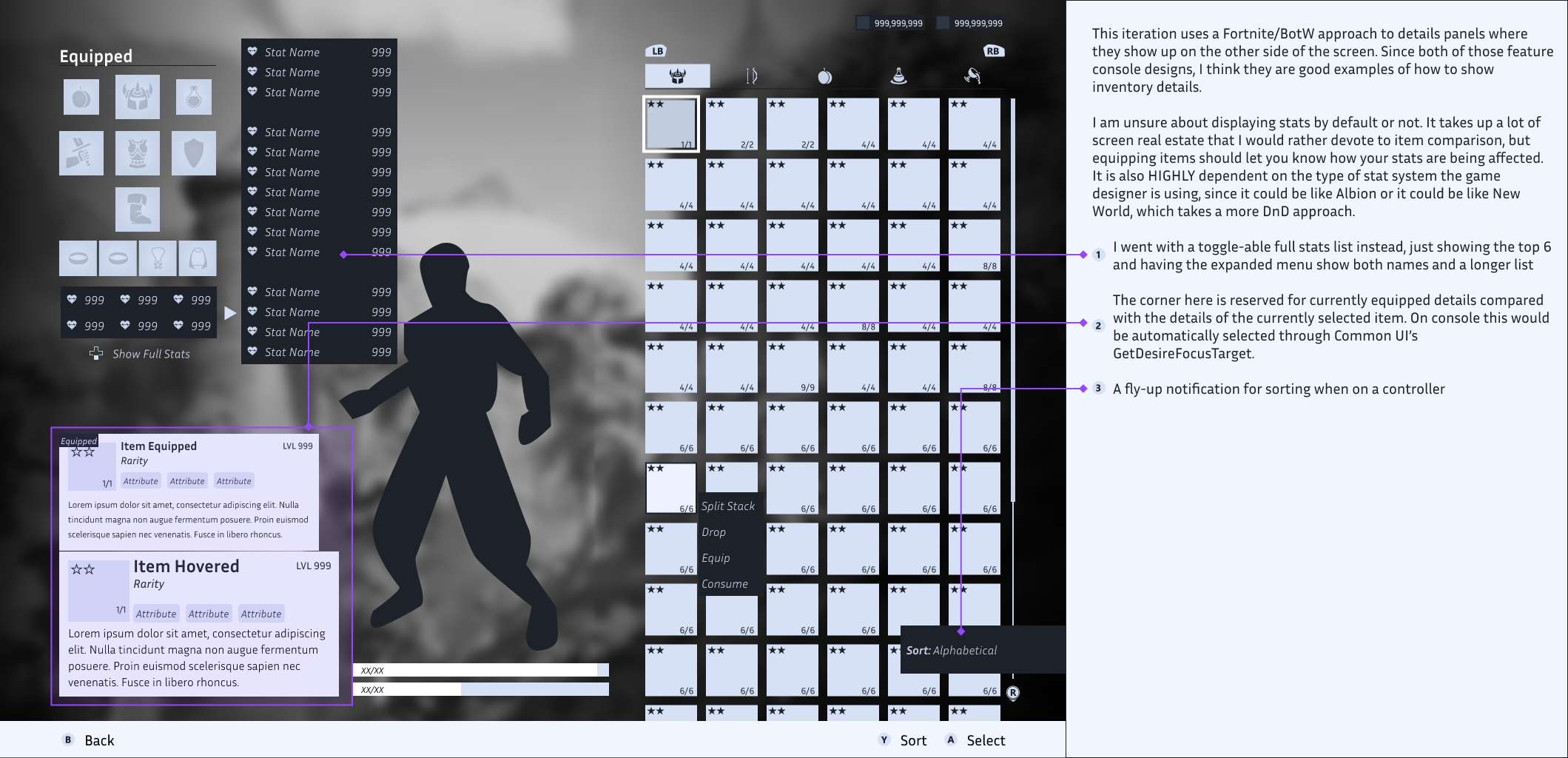Select the equipped boots slot
This screenshot has height=758, width=1568.
pos(138,209)
